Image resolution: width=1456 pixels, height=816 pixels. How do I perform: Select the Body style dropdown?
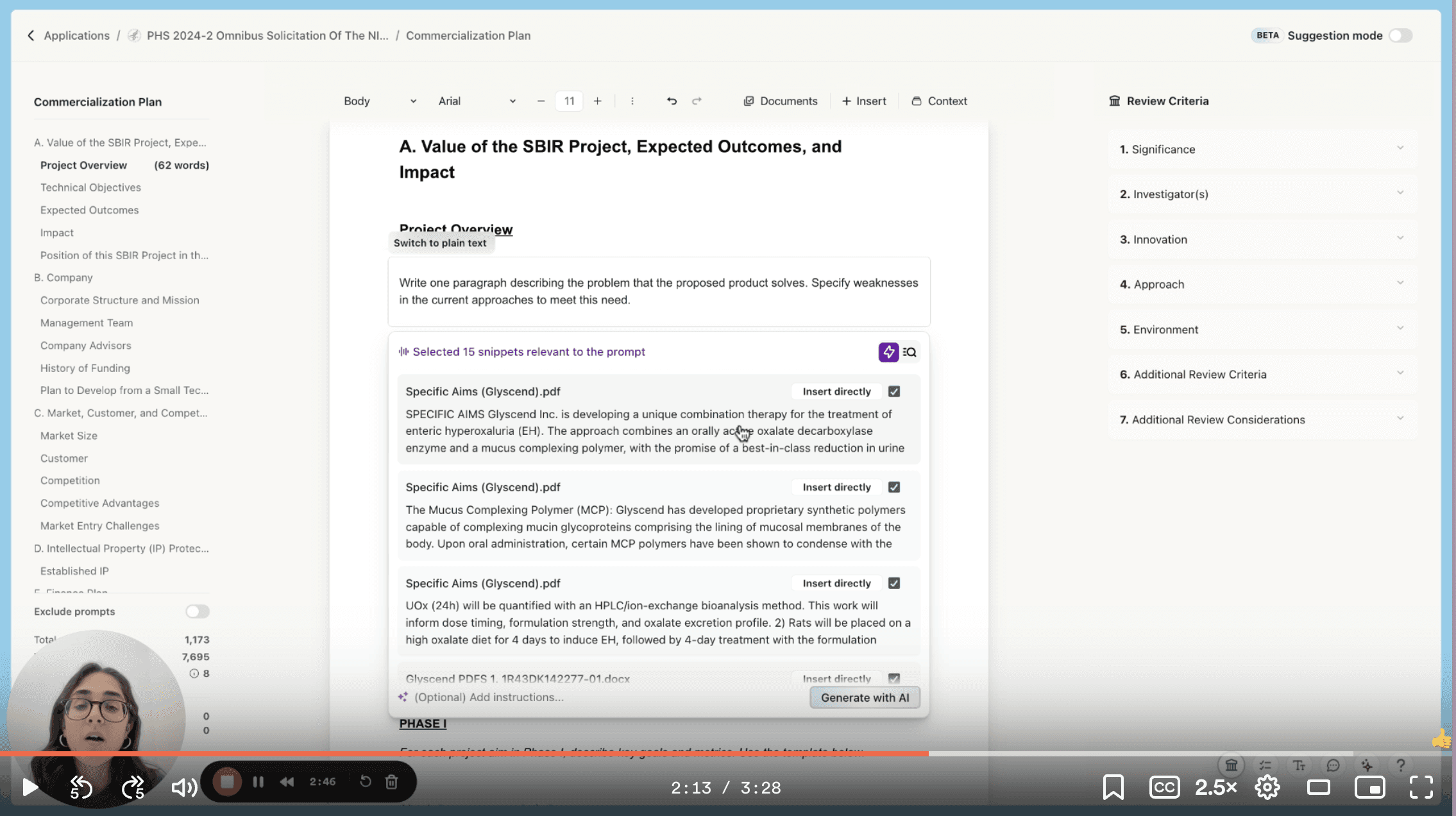click(378, 100)
